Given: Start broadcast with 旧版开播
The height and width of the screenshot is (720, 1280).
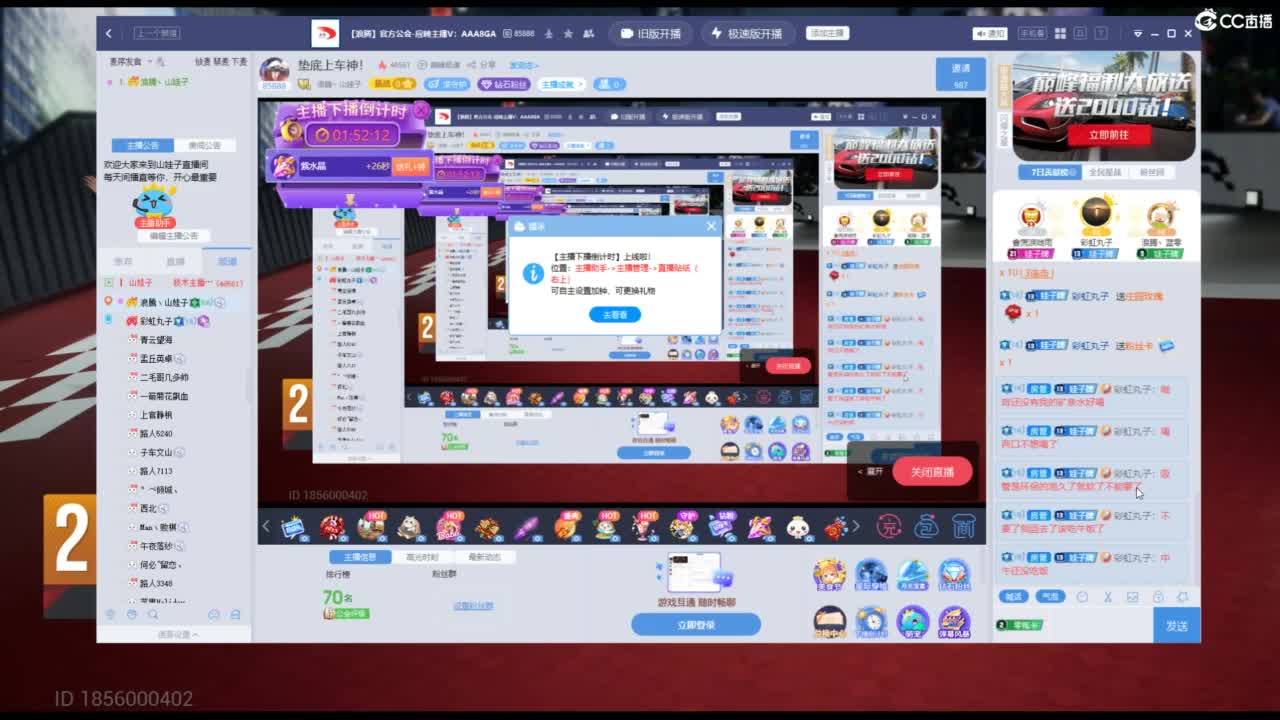Looking at the screenshot, I should point(651,33).
